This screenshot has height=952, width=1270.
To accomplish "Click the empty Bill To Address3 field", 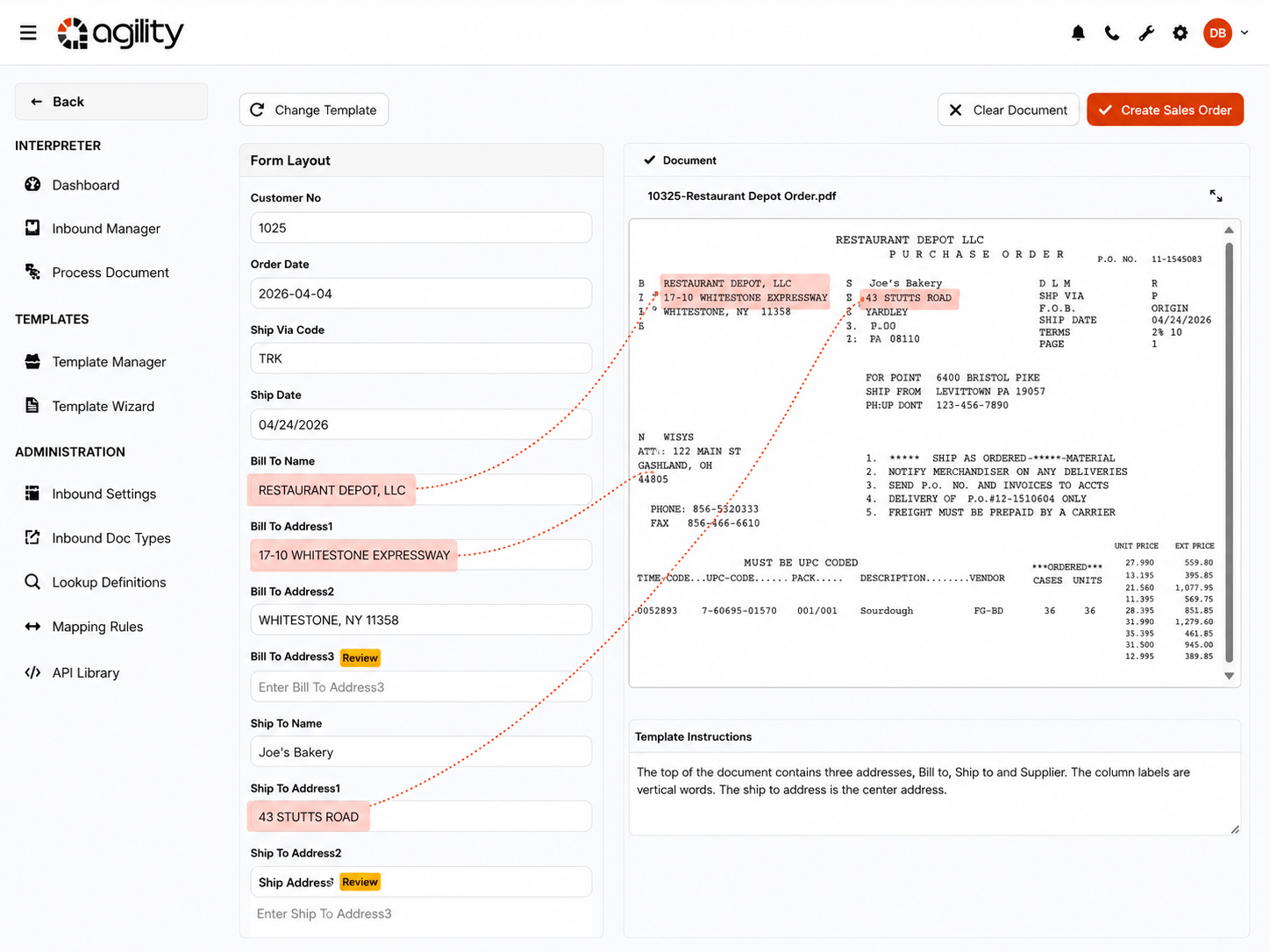I will pyautogui.click(x=421, y=687).
